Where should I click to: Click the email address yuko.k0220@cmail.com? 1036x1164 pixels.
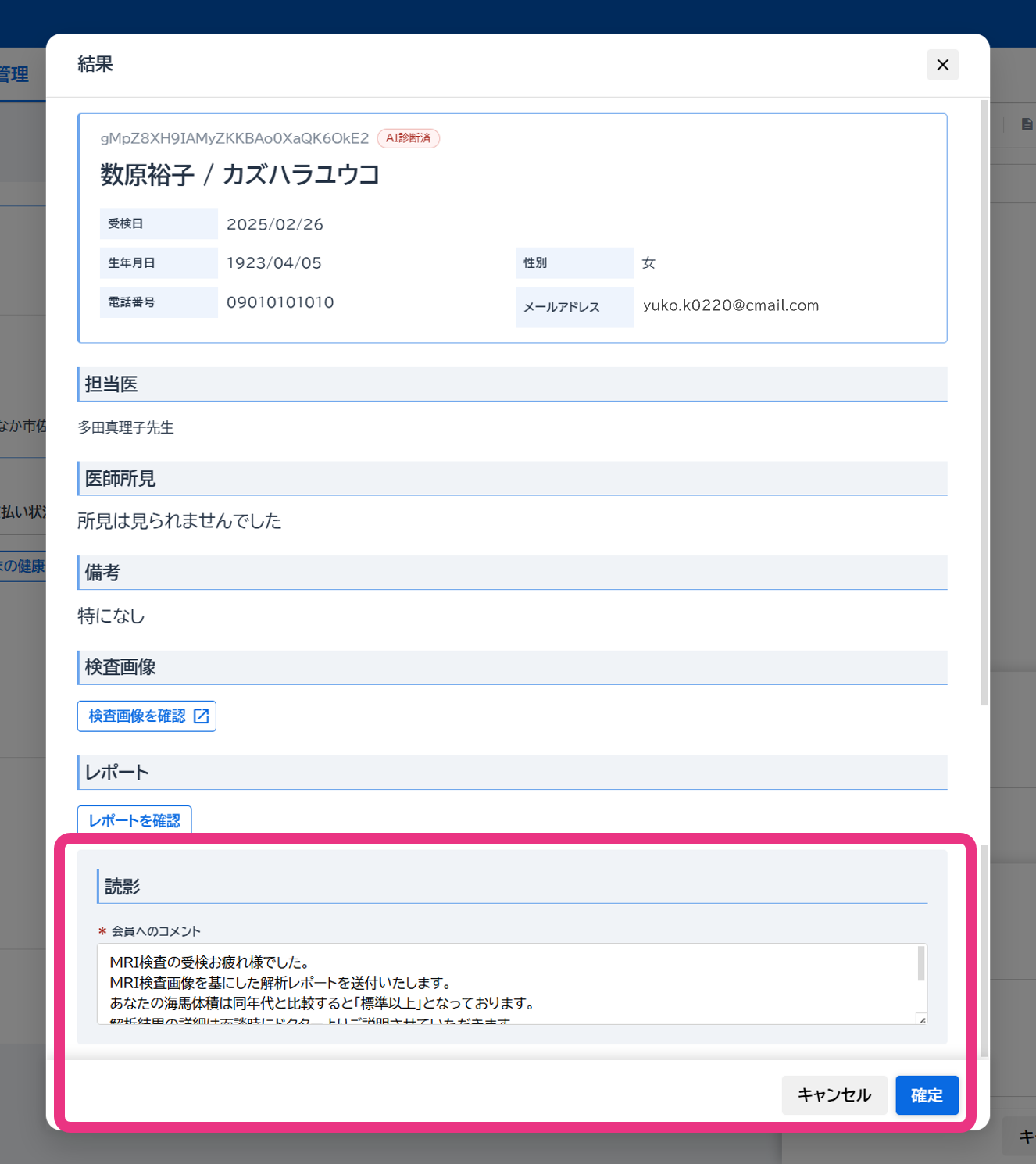(x=731, y=305)
